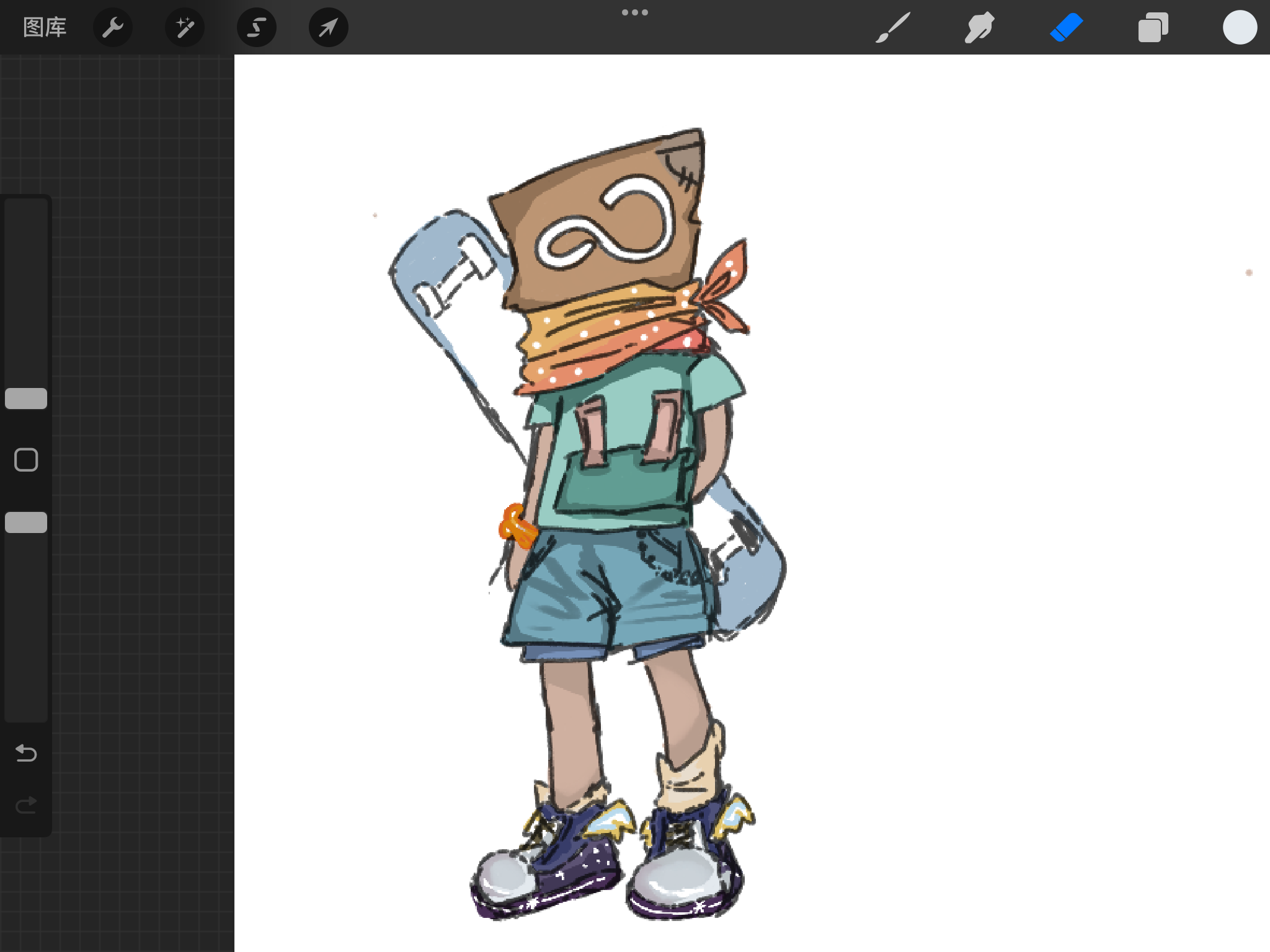The image size is (1270, 952).
Task: Select the Eraser tool
Action: tap(1067, 27)
